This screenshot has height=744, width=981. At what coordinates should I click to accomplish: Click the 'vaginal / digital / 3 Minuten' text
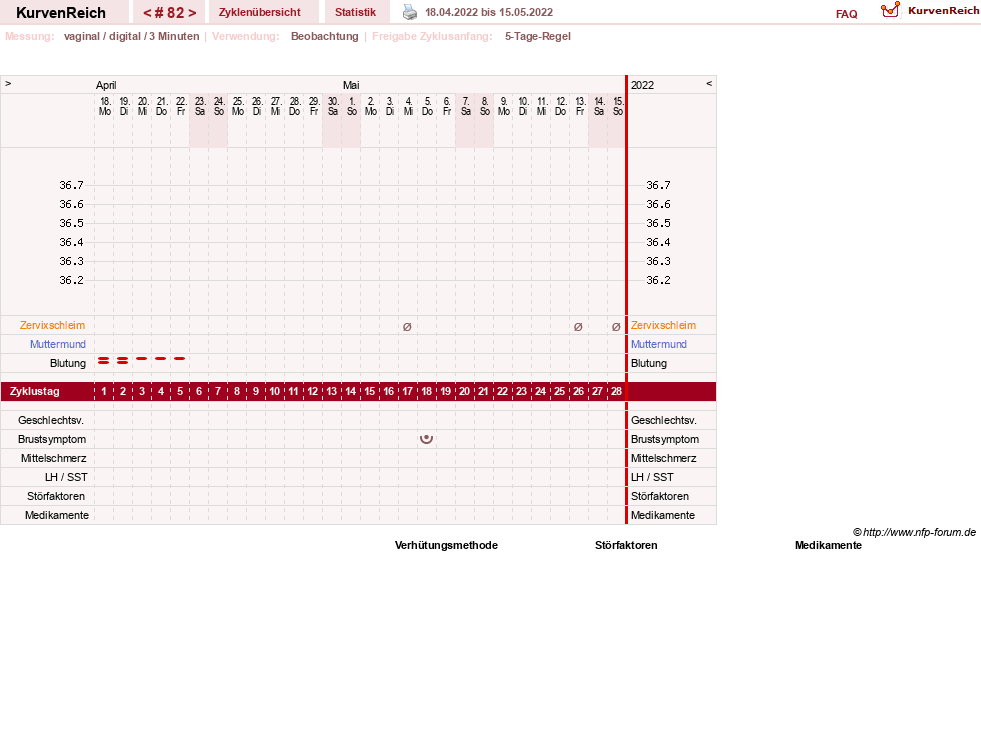click(131, 36)
